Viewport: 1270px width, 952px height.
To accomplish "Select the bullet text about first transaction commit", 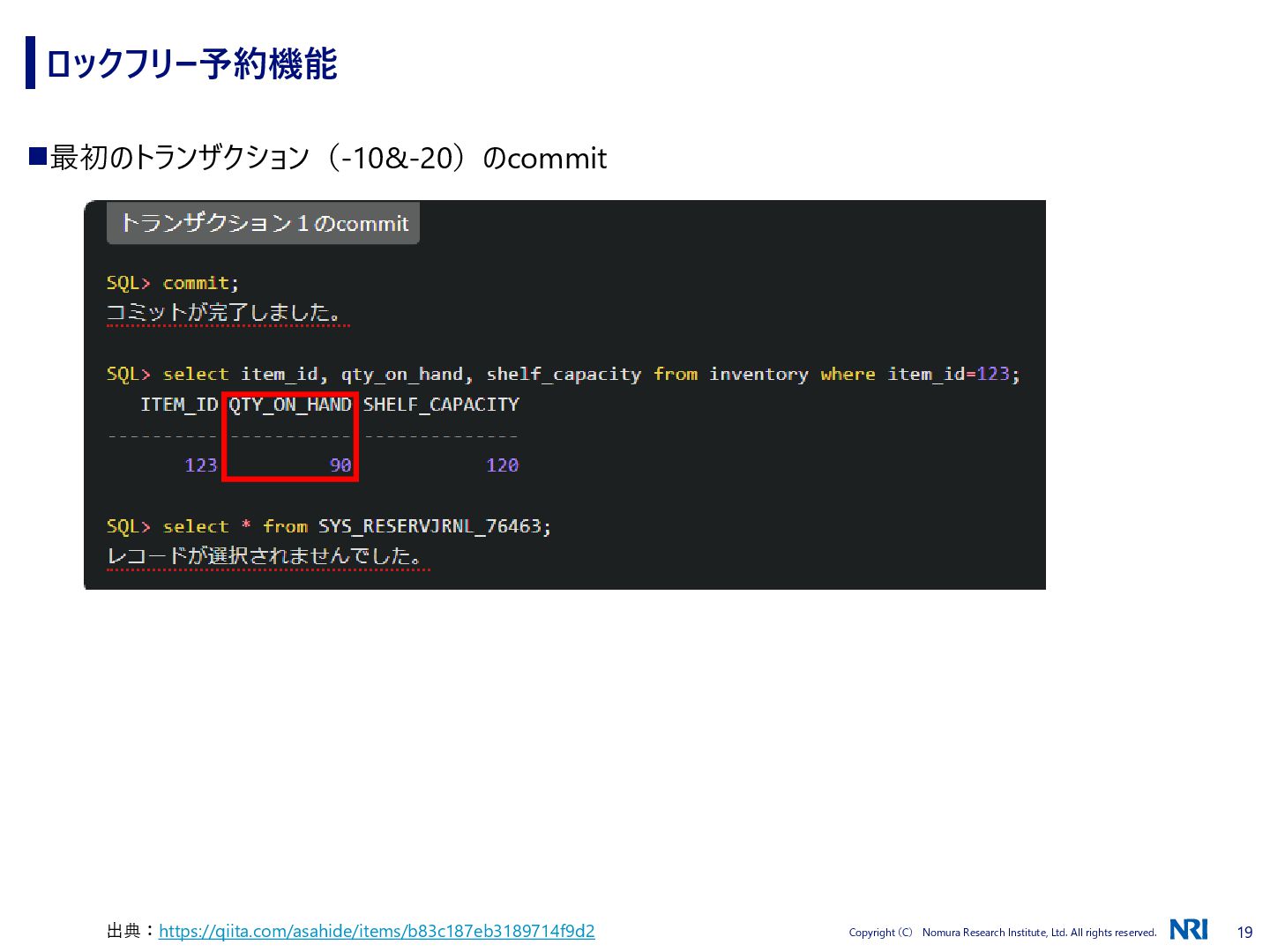I will click(x=328, y=158).
